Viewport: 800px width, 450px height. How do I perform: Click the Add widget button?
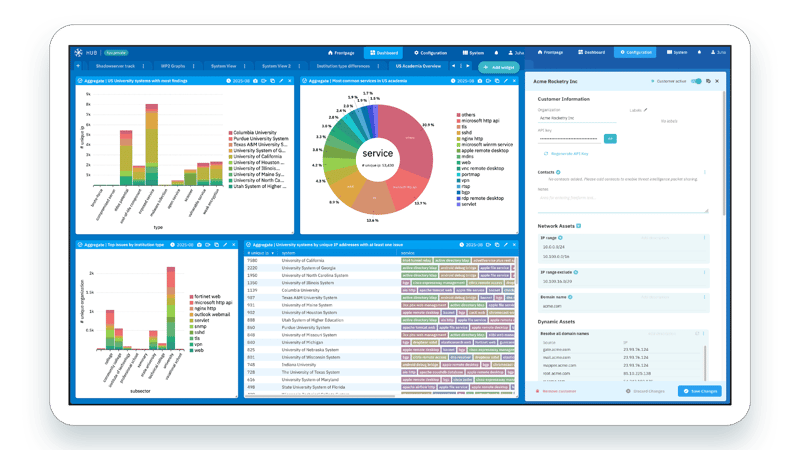pyautogui.click(x=498, y=67)
